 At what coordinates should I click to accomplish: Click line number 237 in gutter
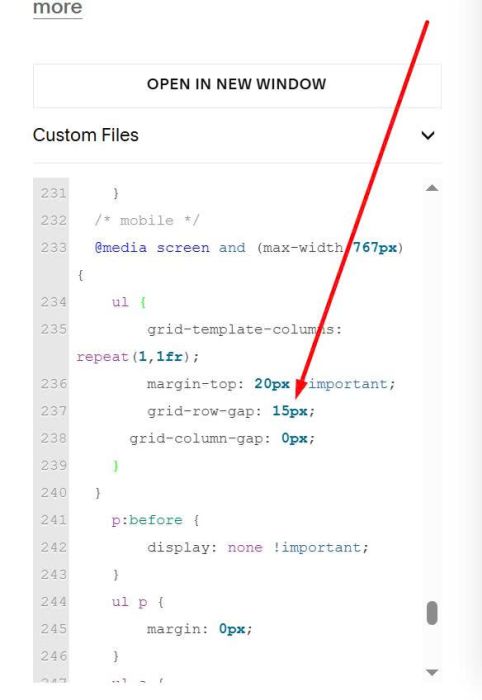pyautogui.click(x=53, y=411)
